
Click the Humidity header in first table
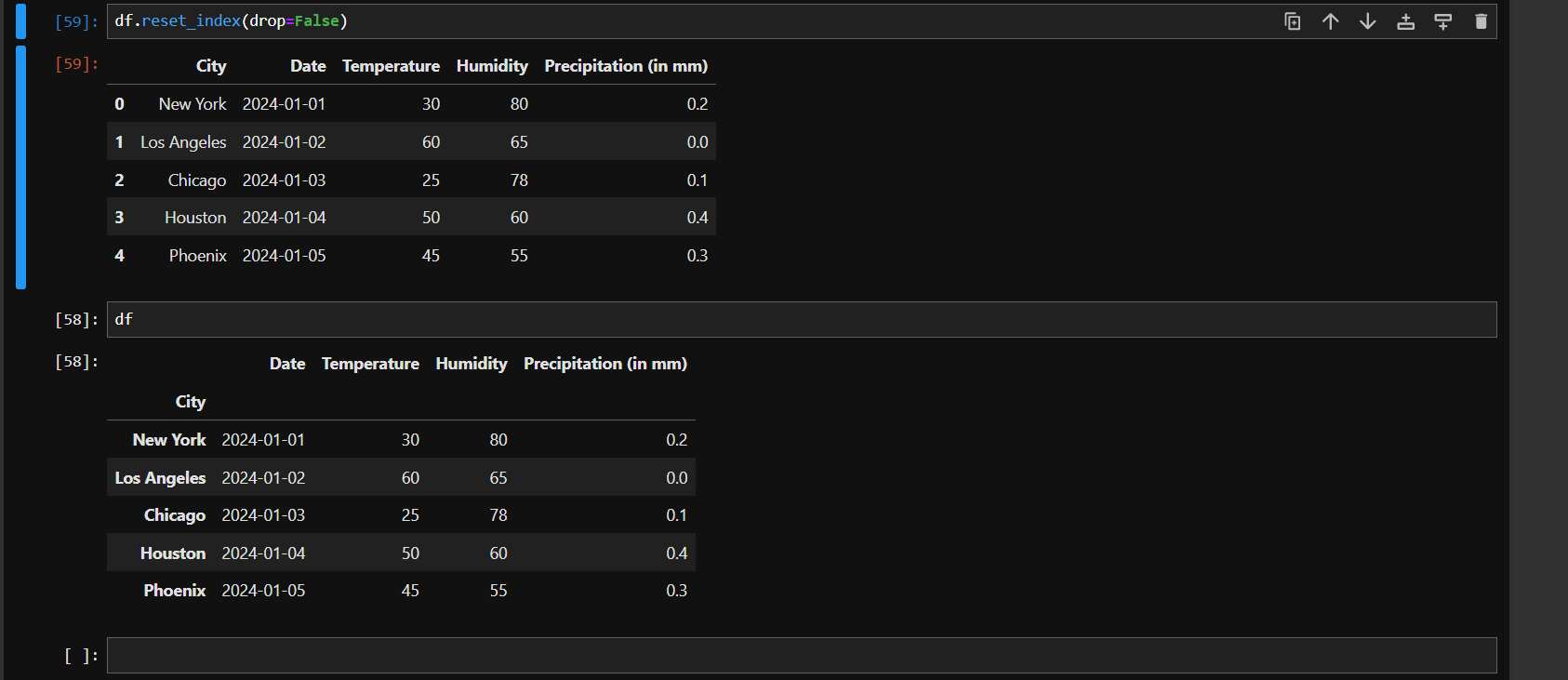[492, 66]
